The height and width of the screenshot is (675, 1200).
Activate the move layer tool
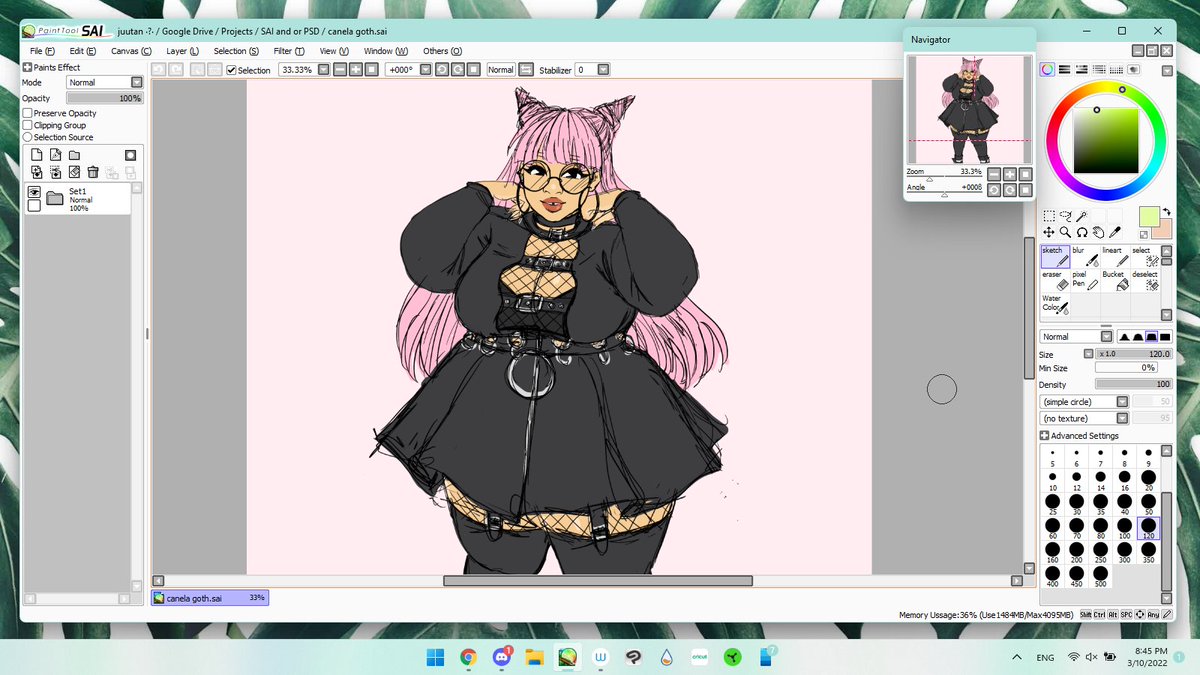click(1049, 231)
